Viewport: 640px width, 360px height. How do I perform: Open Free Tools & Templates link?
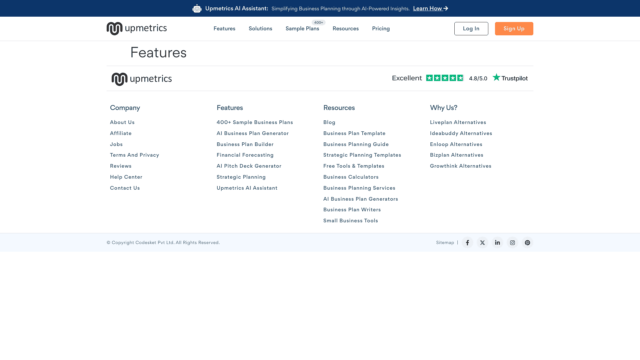353,166
